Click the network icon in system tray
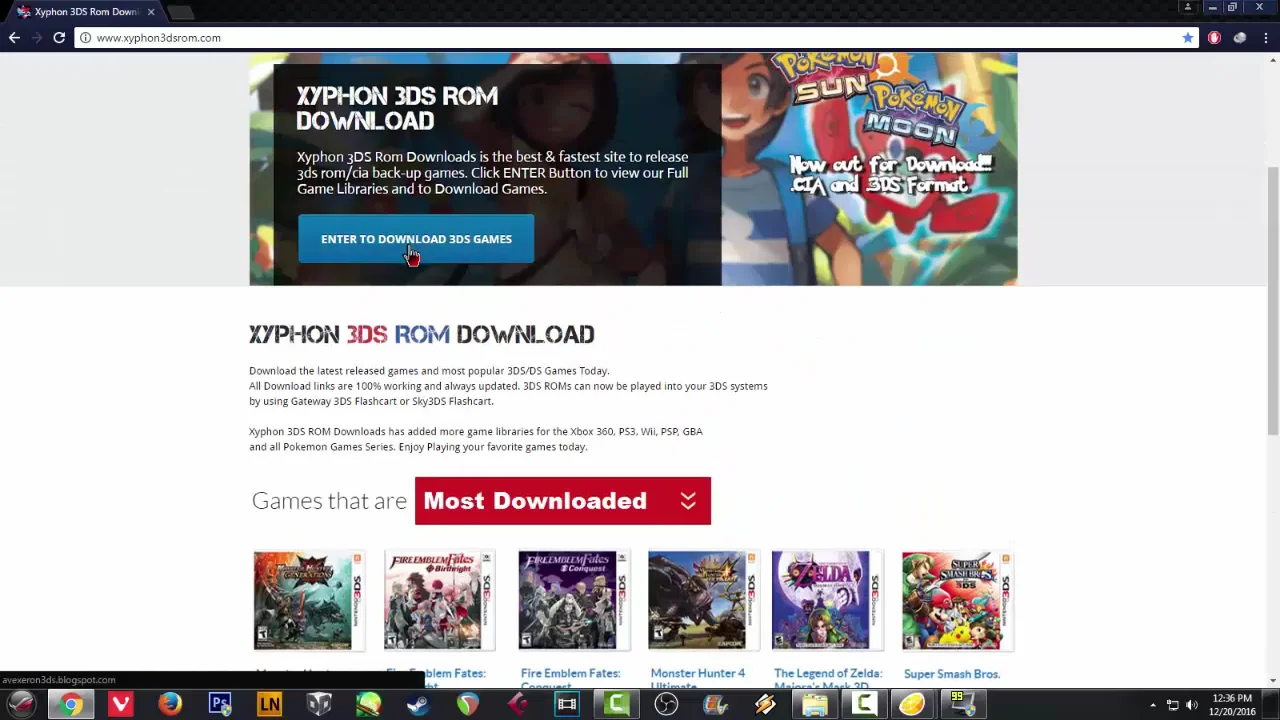Image resolution: width=1280 pixels, height=720 pixels. click(x=1173, y=705)
